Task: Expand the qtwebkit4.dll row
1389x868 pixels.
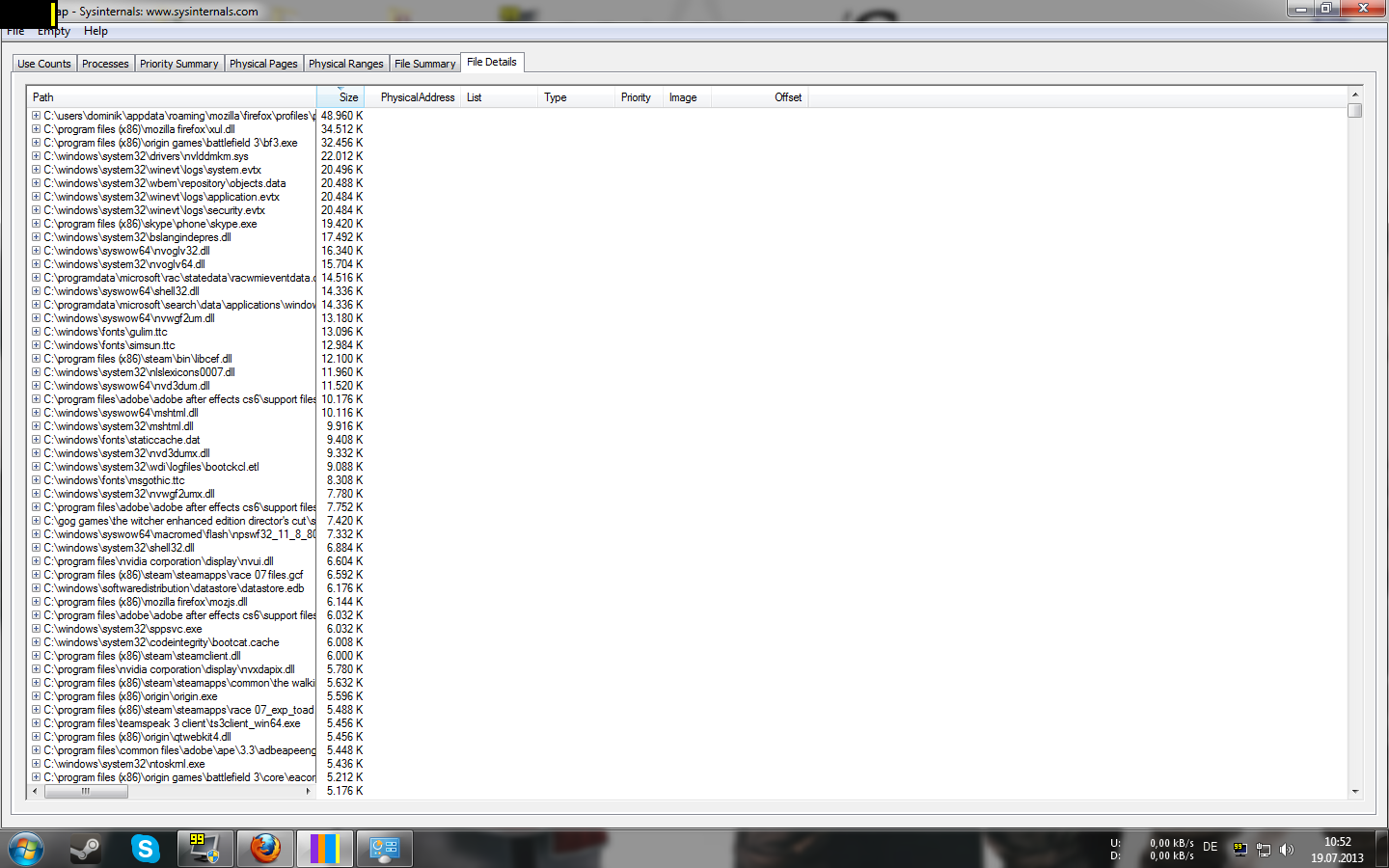Action: point(36,736)
